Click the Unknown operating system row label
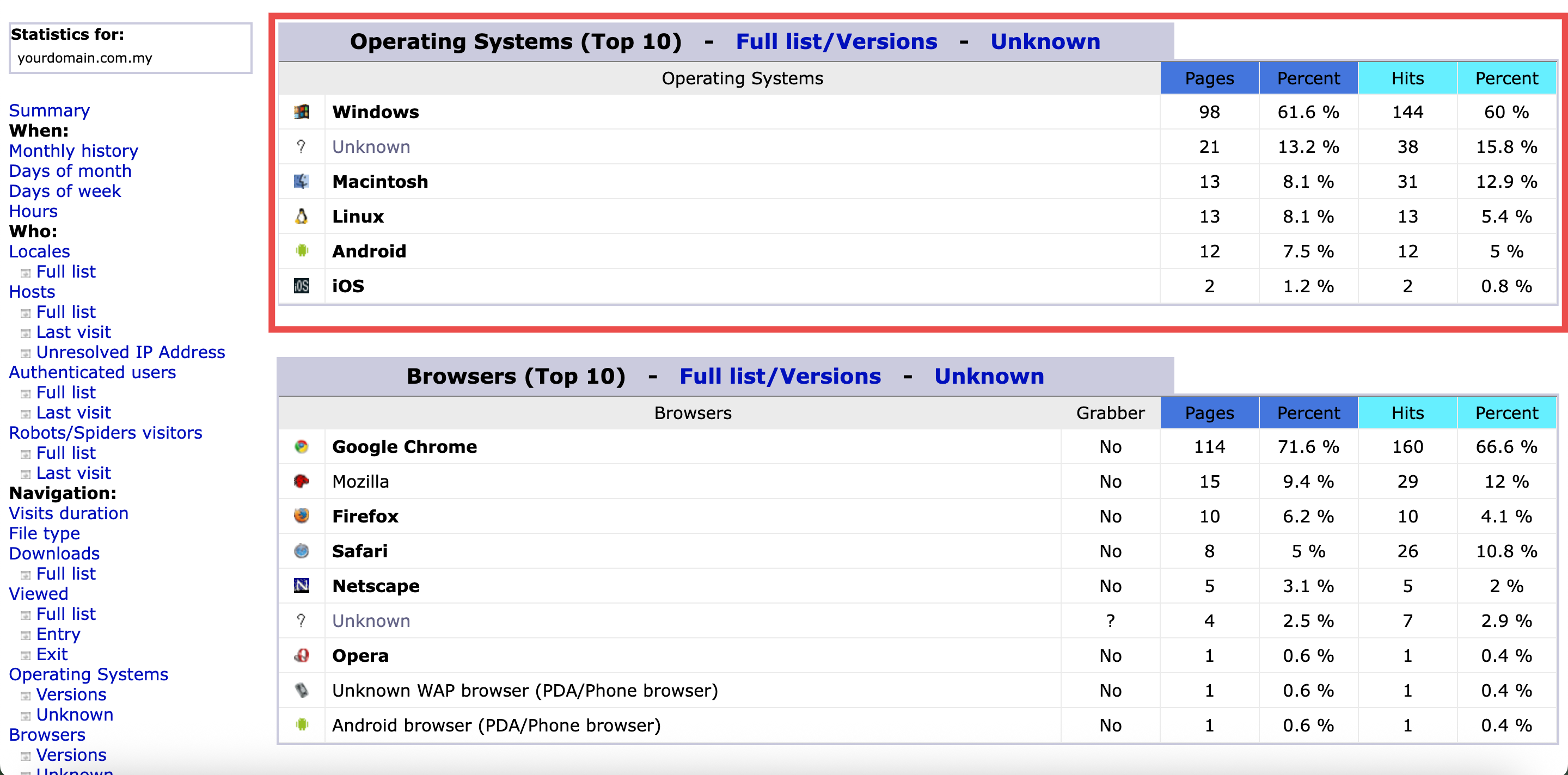Viewport: 1568px width, 775px height. (x=371, y=147)
